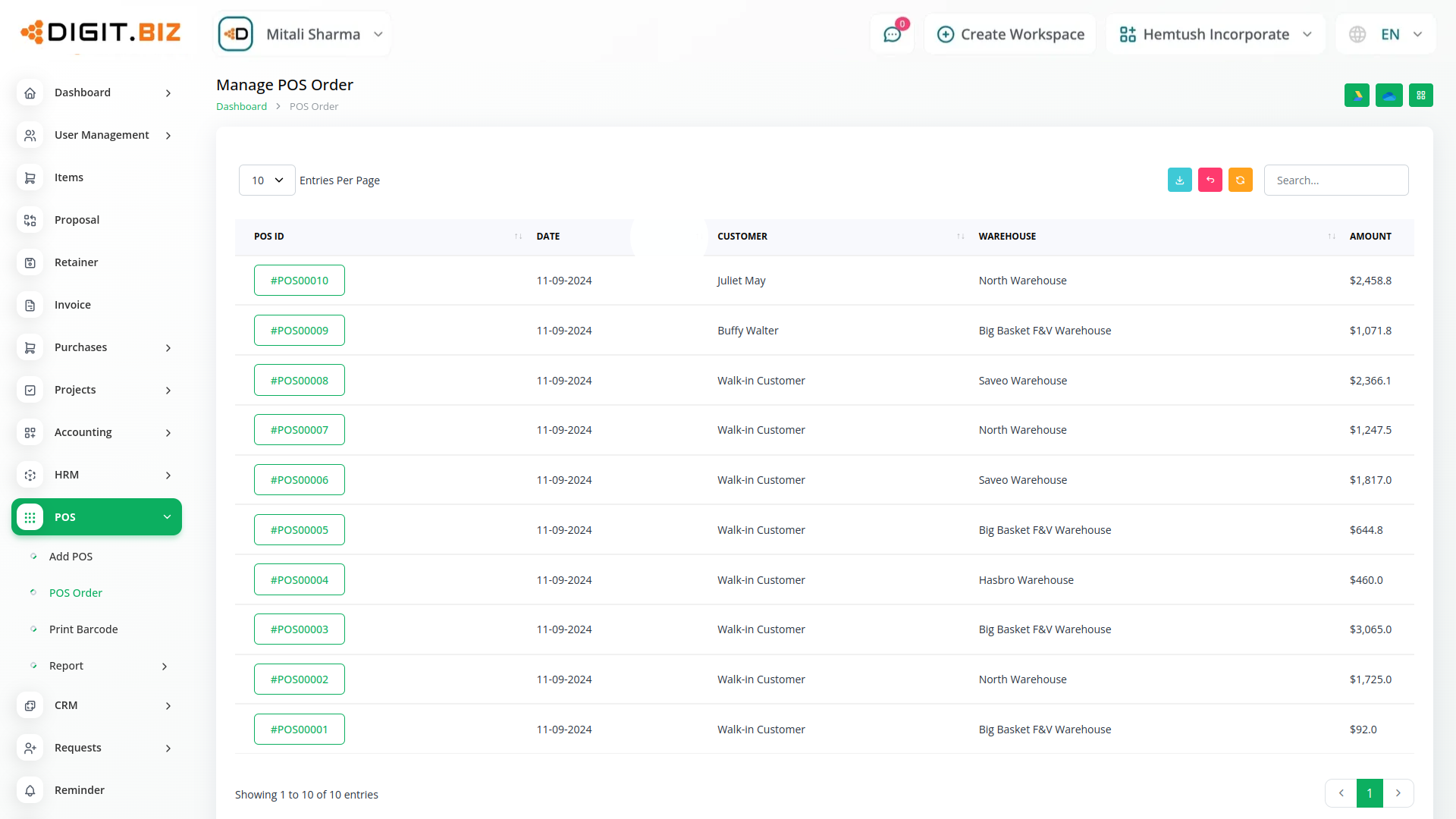1456x819 pixels.
Task: Click the OneDrive cloud icon button
Action: (1389, 96)
